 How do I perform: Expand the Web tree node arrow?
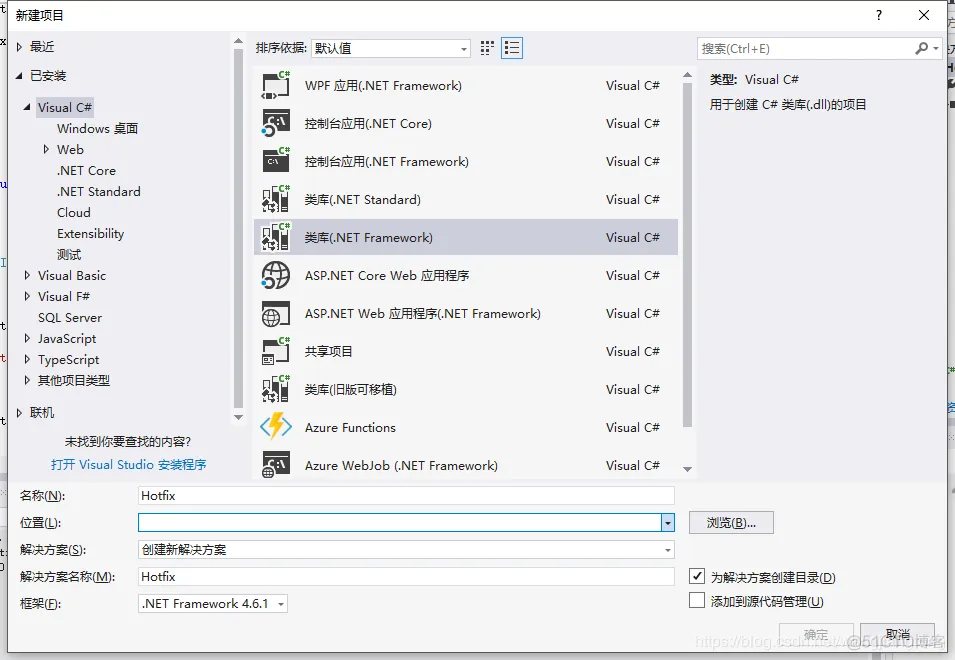pyautogui.click(x=46, y=149)
